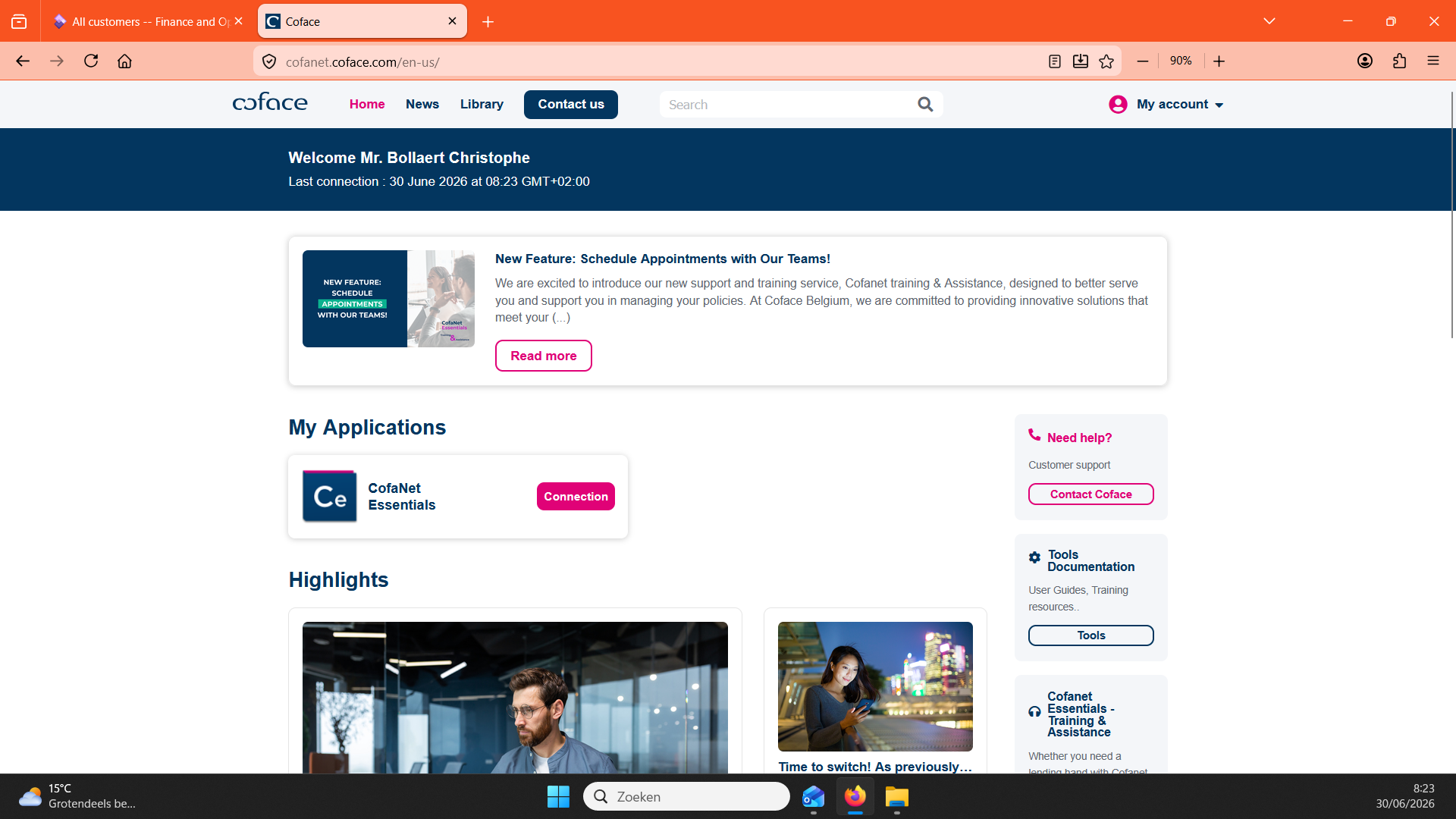
Task: Click the Welcome Mr. Bollaert Christophe text
Action: point(409,158)
